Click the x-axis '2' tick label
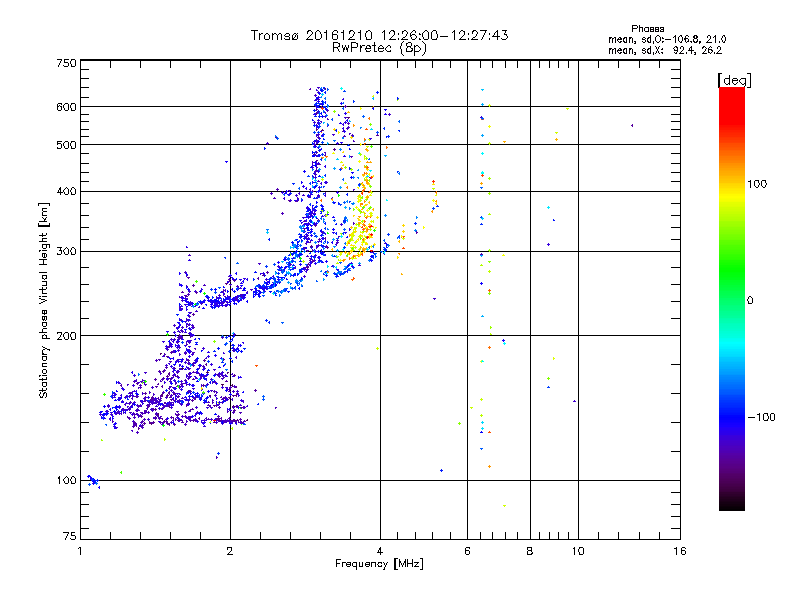Screen dimensions: 800x600 tap(230, 551)
